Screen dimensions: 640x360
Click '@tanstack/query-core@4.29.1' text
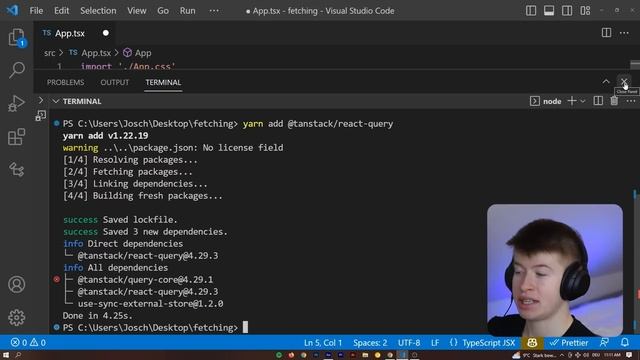coord(145,280)
